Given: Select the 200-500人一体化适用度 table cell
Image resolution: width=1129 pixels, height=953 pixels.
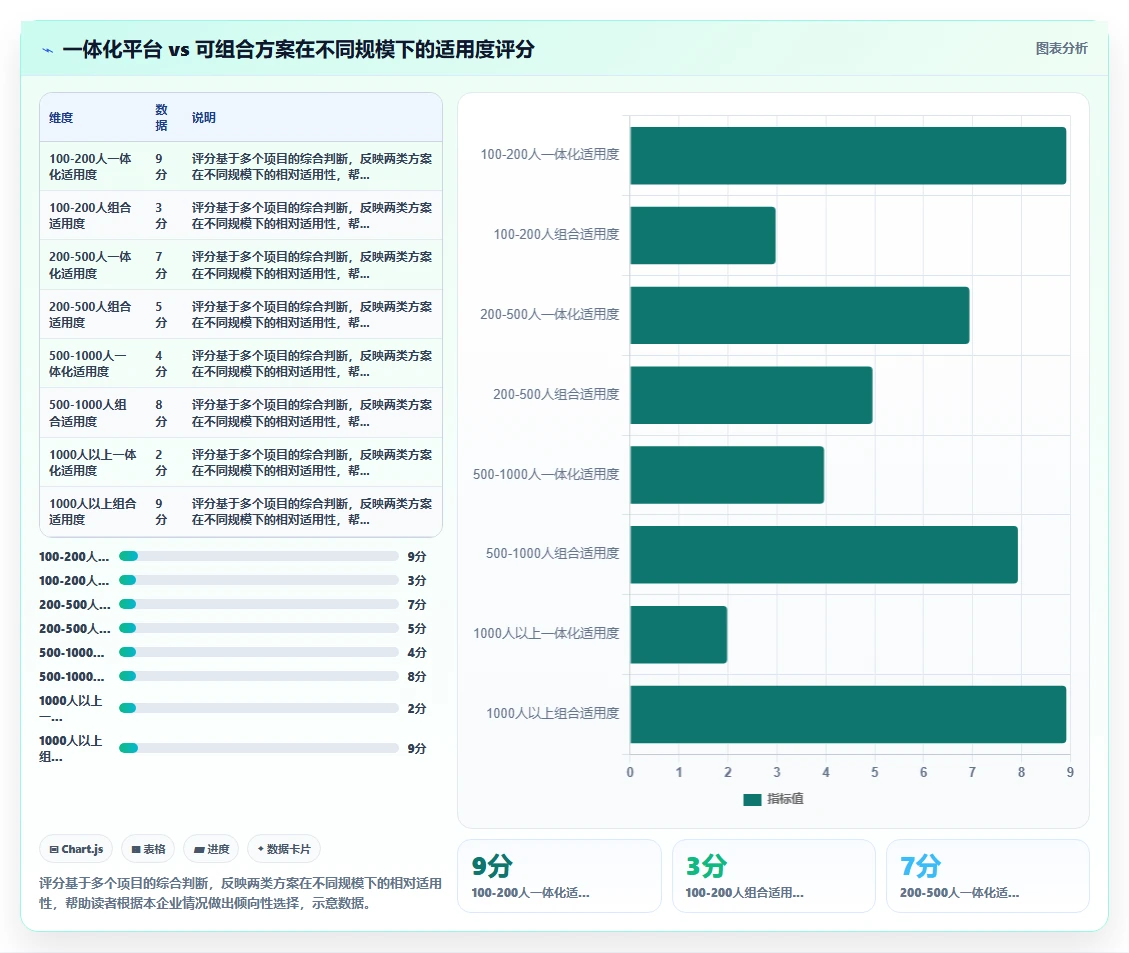Looking at the screenshot, I should [92, 265].
